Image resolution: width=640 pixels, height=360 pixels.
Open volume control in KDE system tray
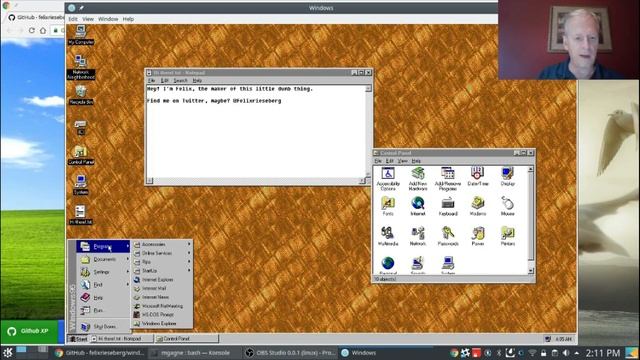(566, 353)
